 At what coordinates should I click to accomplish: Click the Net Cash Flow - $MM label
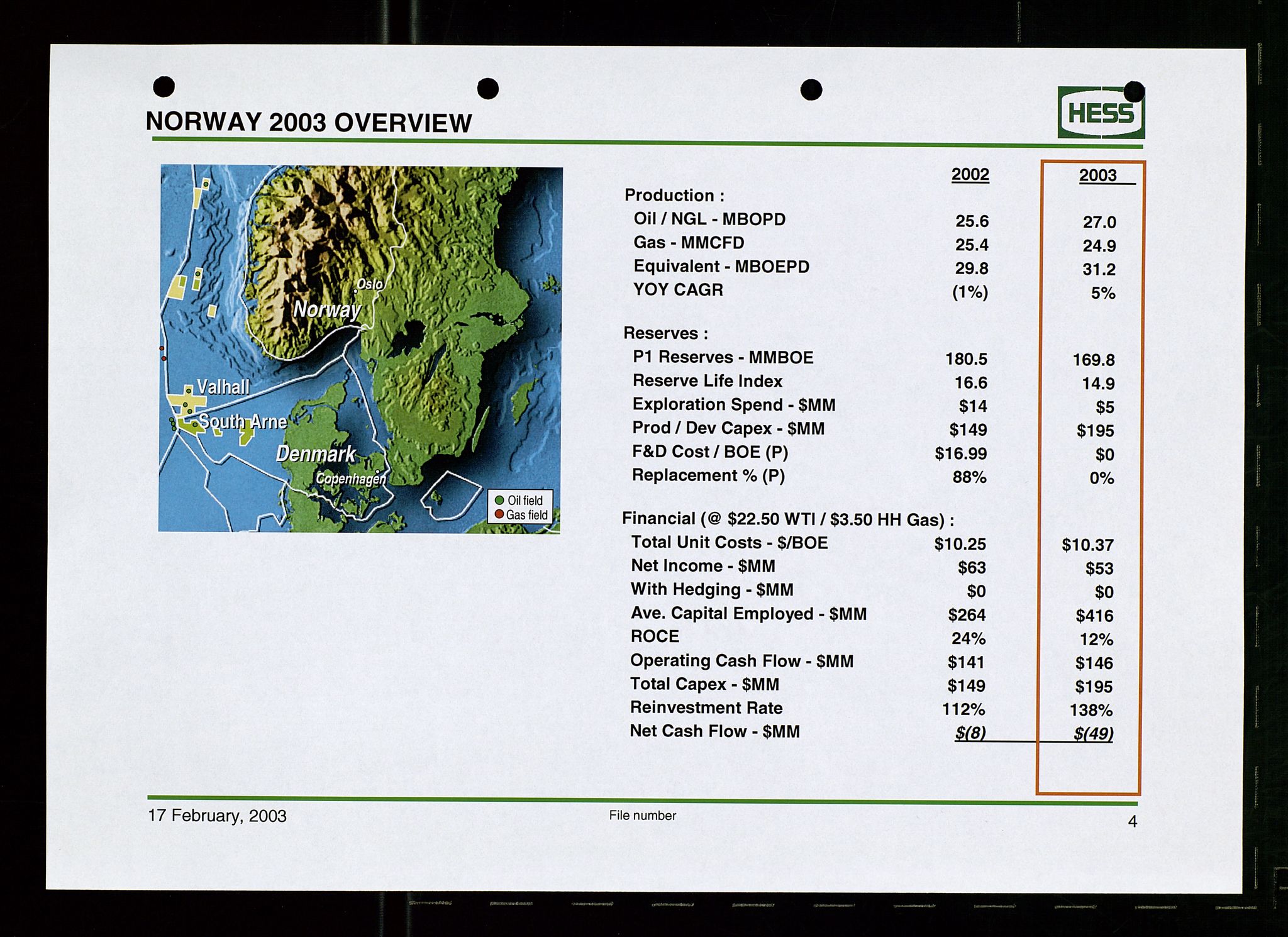(714, 731)
